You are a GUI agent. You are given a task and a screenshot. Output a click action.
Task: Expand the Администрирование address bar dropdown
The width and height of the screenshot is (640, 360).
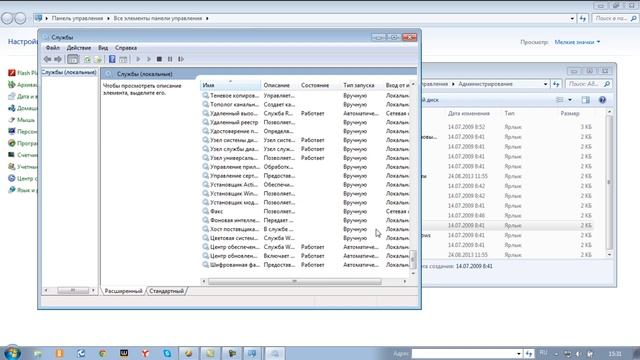click(x=545, y=84)
